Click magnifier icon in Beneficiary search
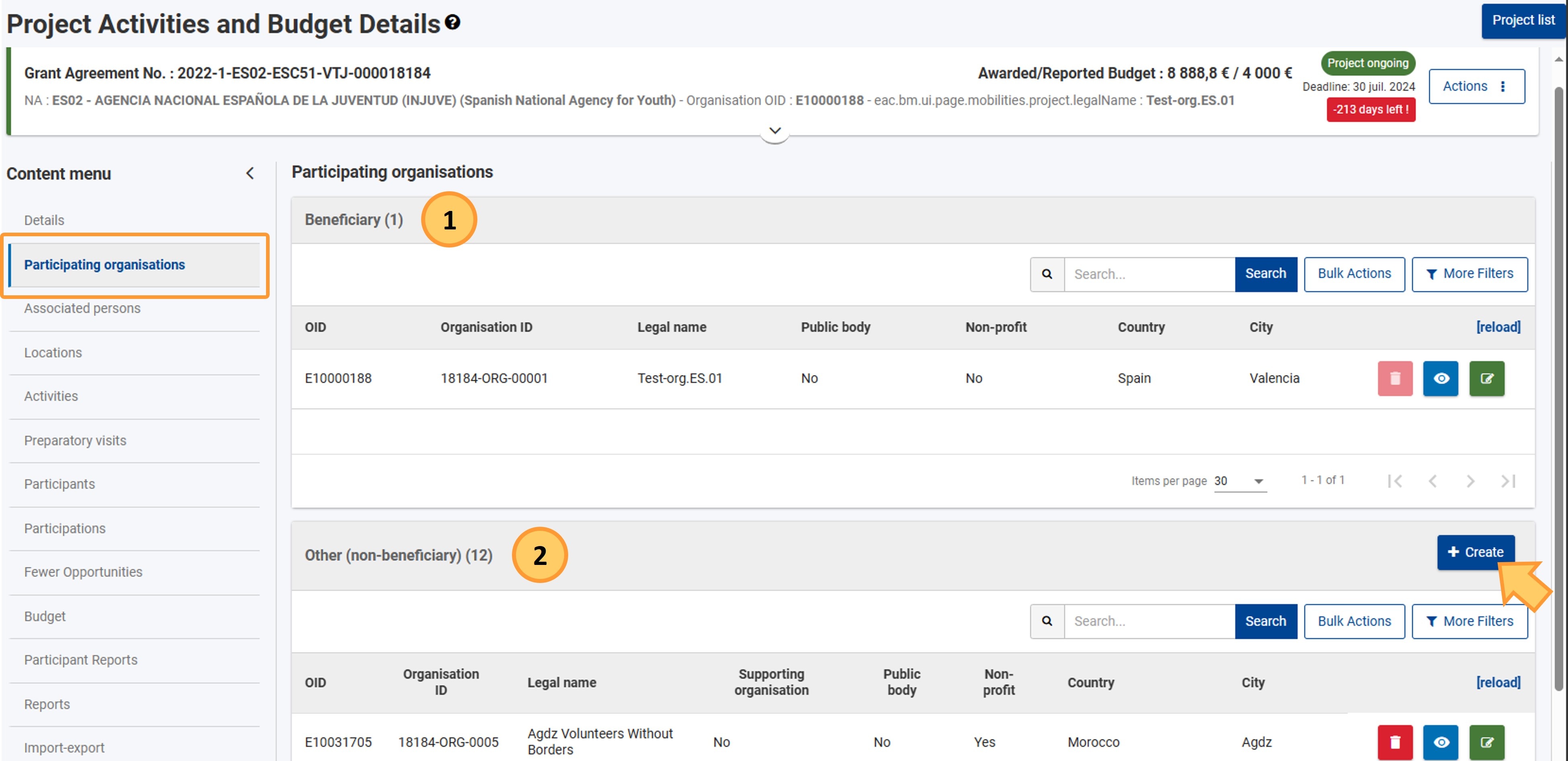The height and width of the screenshot is (761, 1568). tap(1047, 274)
